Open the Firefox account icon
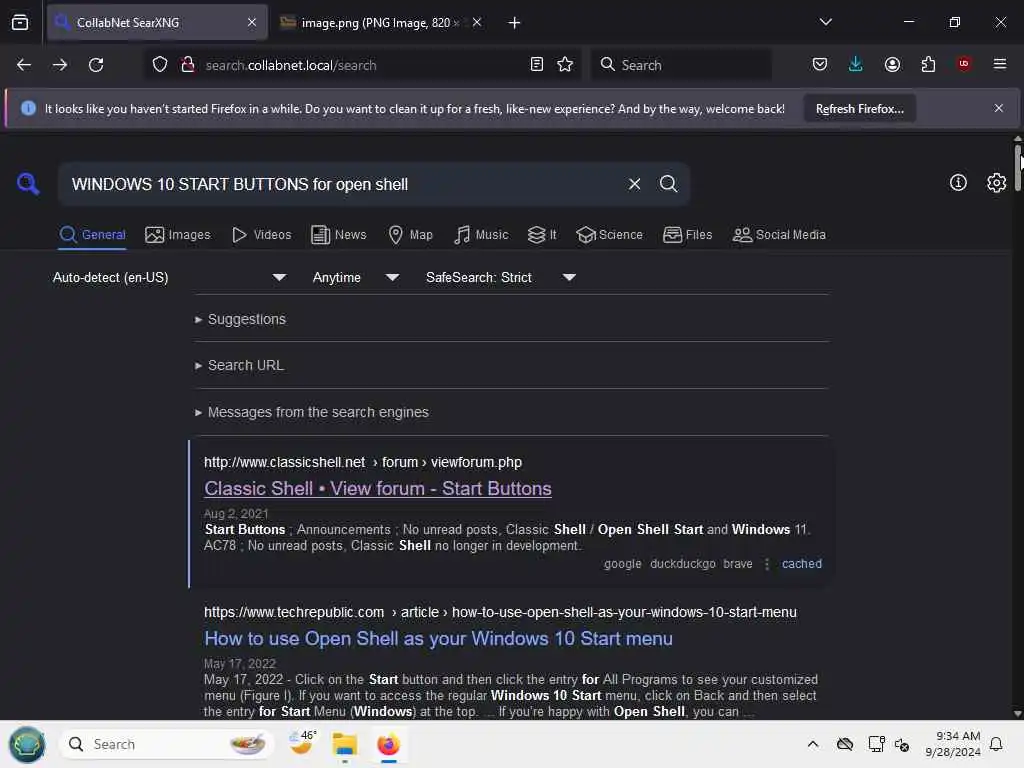The height and width of the screenshot is (768, 1024). click(892, 64)
